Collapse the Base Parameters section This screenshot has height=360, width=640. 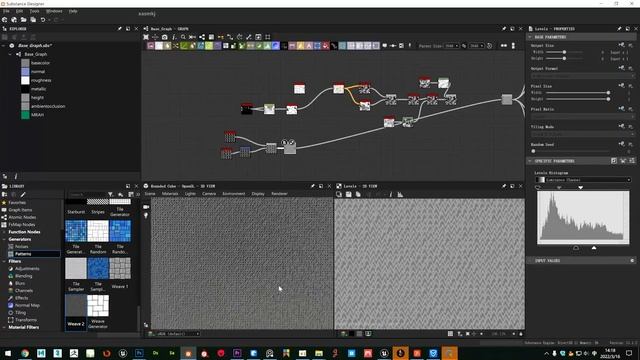(530, 37)
